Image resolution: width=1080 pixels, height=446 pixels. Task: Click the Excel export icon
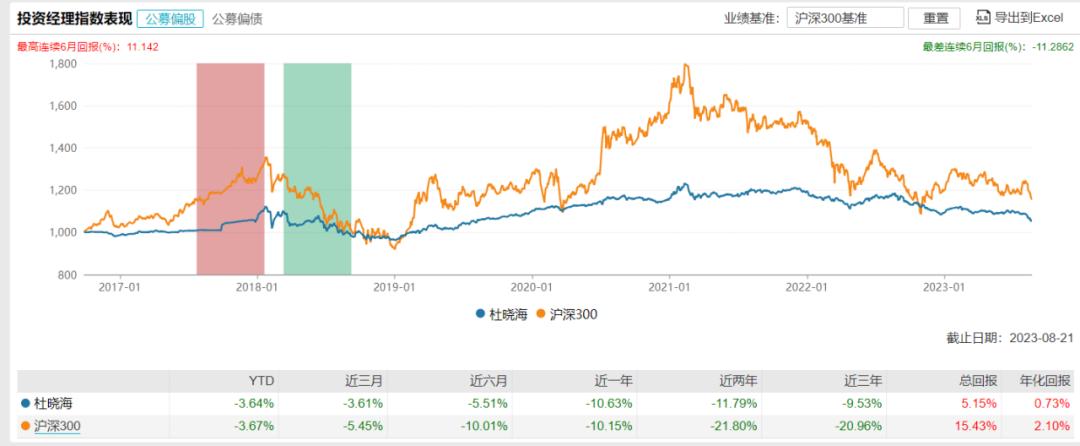[x=981, y=18]
